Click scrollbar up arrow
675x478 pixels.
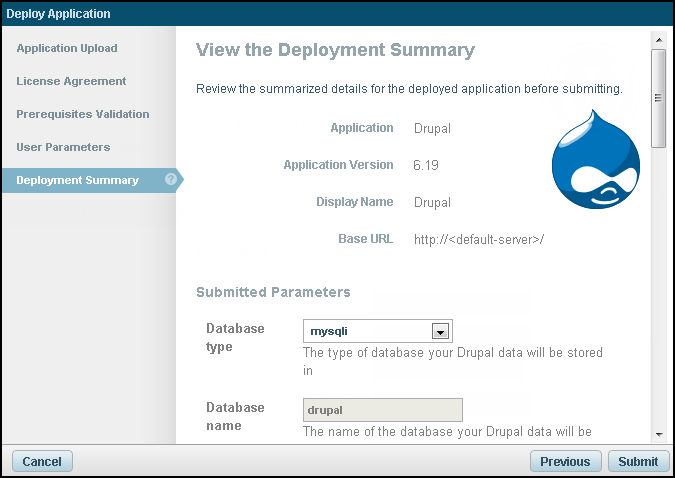[658, 38]
